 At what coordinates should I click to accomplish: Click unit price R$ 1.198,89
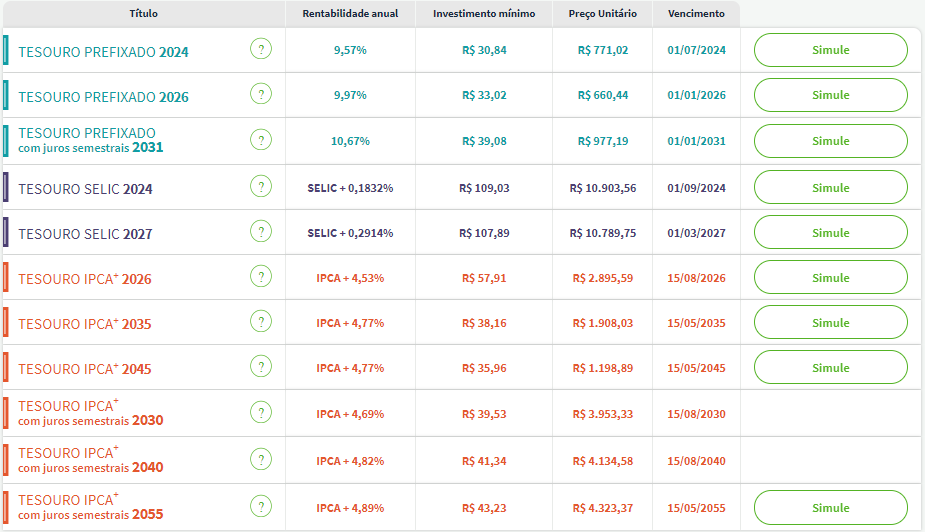(603, 368)
